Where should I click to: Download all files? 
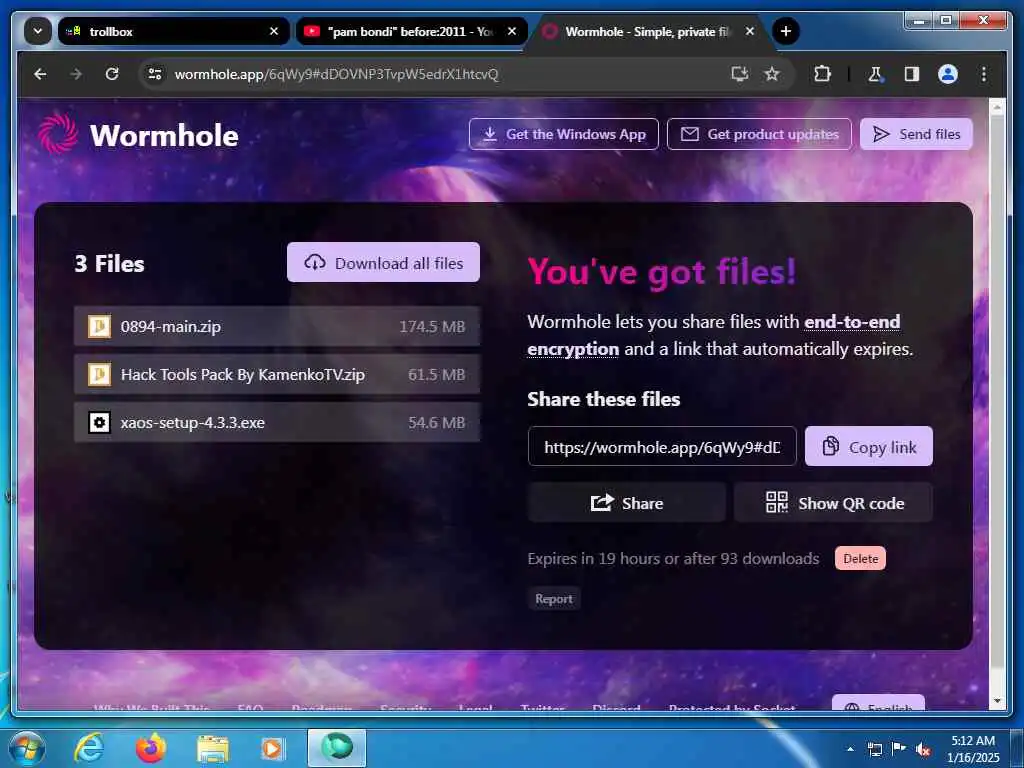(x=383, y=263)
